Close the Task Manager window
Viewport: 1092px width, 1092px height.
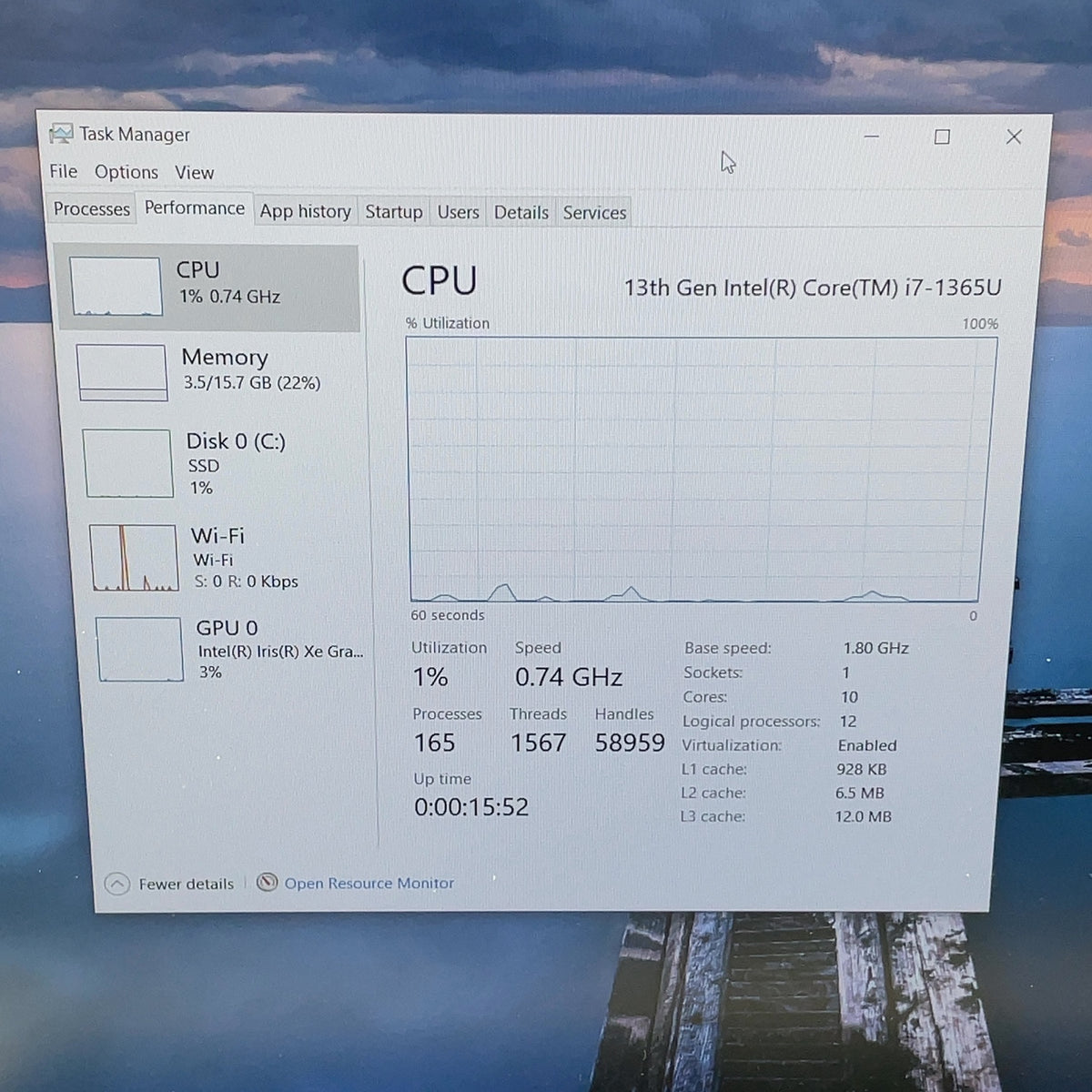click(1014, 136)
